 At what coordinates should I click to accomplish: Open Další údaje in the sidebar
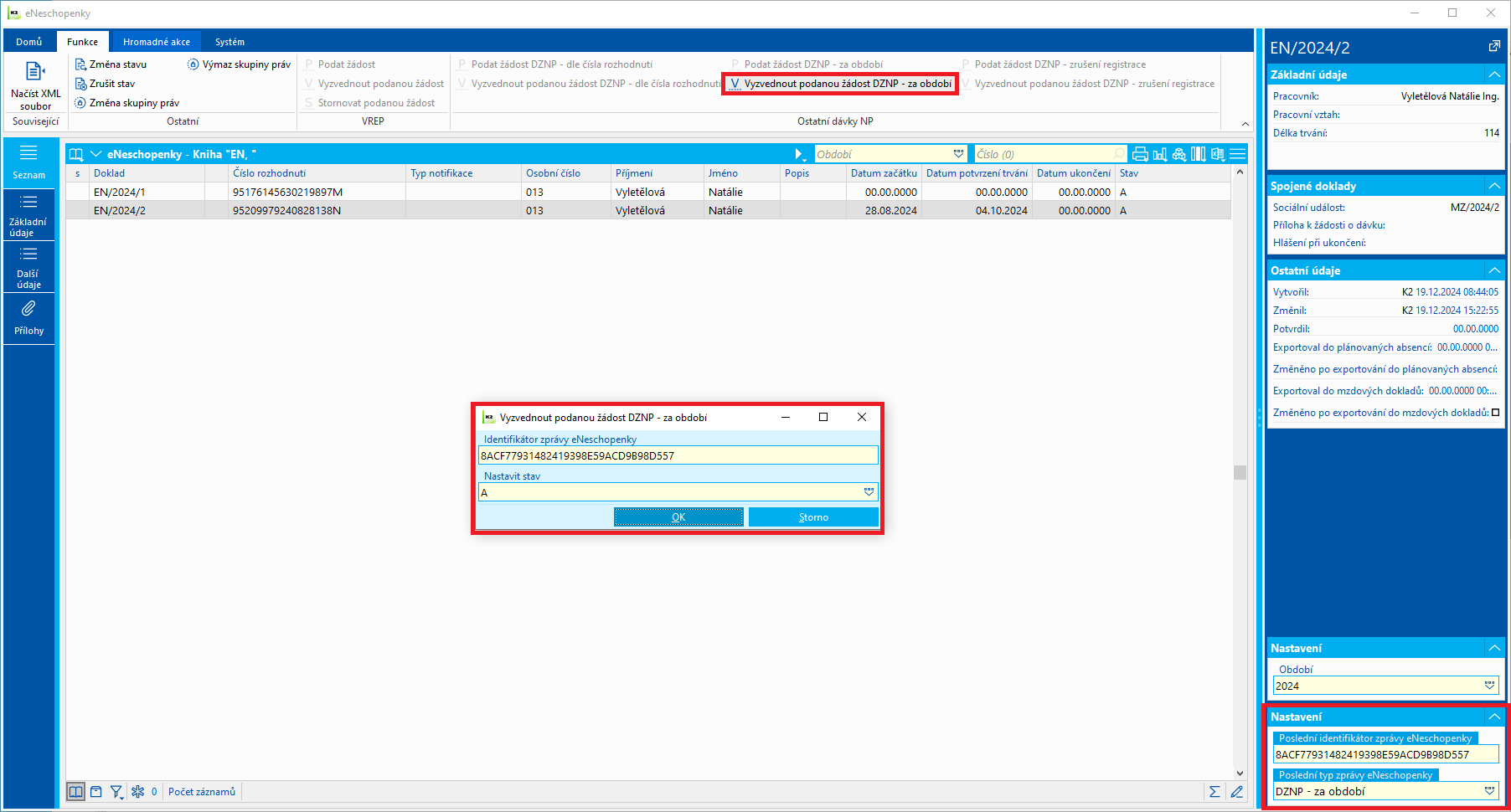point(28,267)
